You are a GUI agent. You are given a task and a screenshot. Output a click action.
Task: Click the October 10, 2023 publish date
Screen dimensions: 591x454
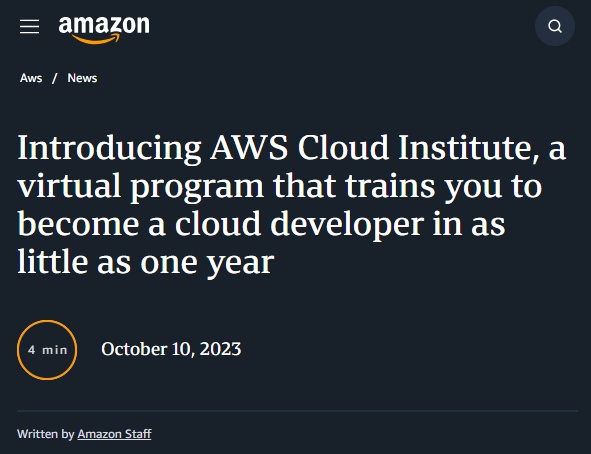[x=171, y=349]
